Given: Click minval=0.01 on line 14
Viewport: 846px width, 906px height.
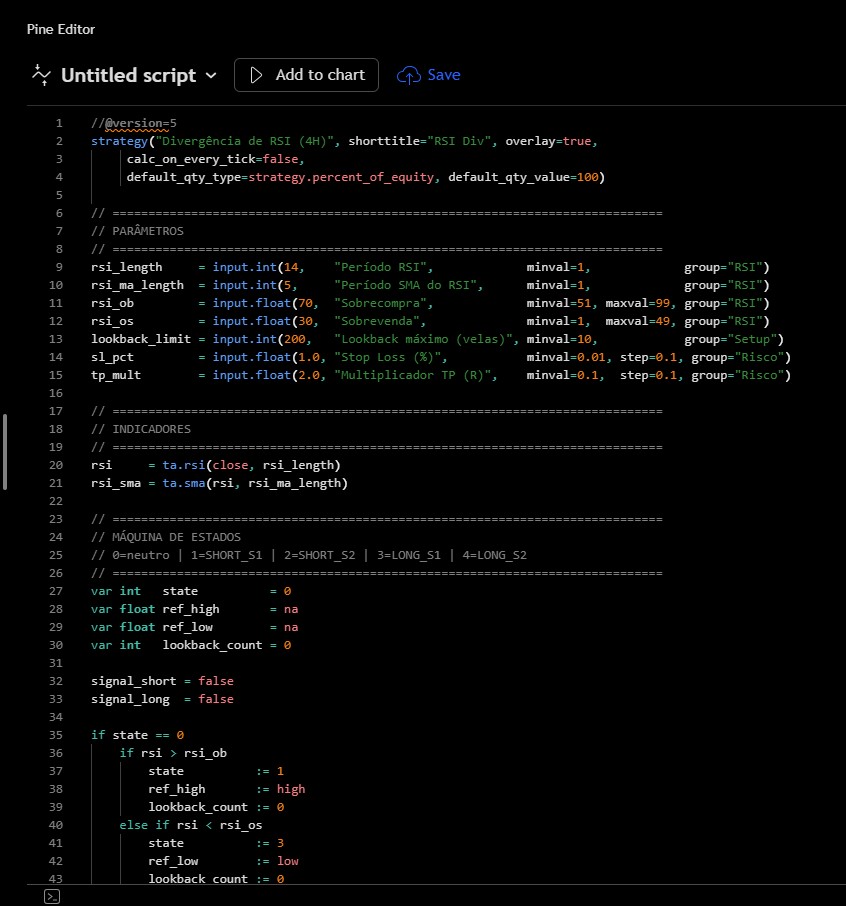Looking at the screenshot, I should [x=565, y=357].
